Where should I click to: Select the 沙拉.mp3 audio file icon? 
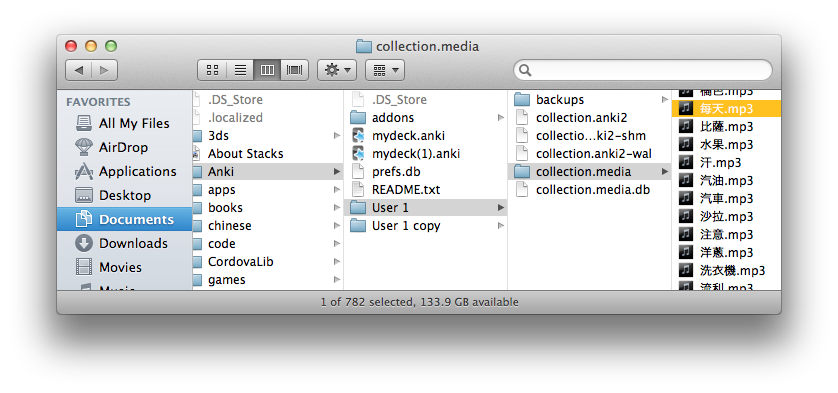(x=686, y=217)
